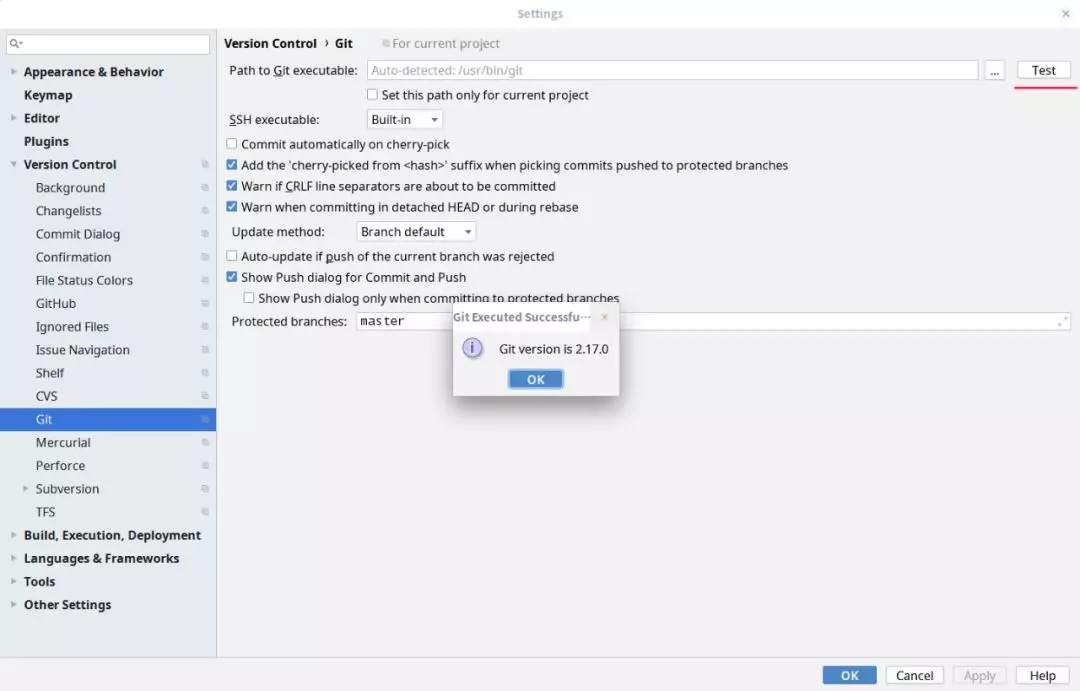Open the SSH executable Built-in dropdown

click(405, 120)
